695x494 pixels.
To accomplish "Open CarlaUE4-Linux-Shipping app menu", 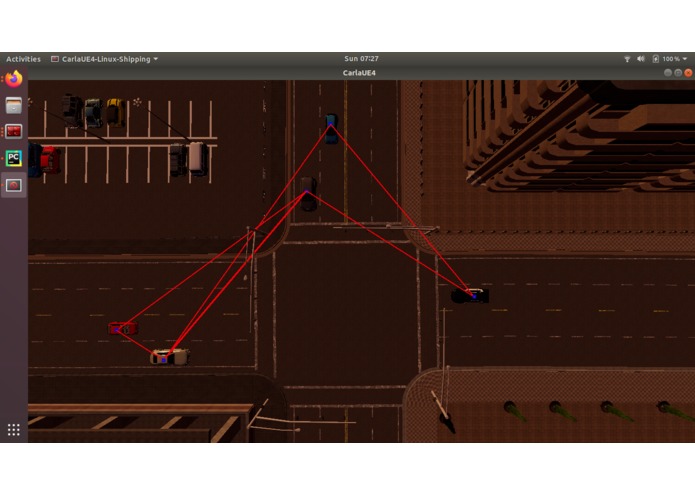I will tap(105, 59).
